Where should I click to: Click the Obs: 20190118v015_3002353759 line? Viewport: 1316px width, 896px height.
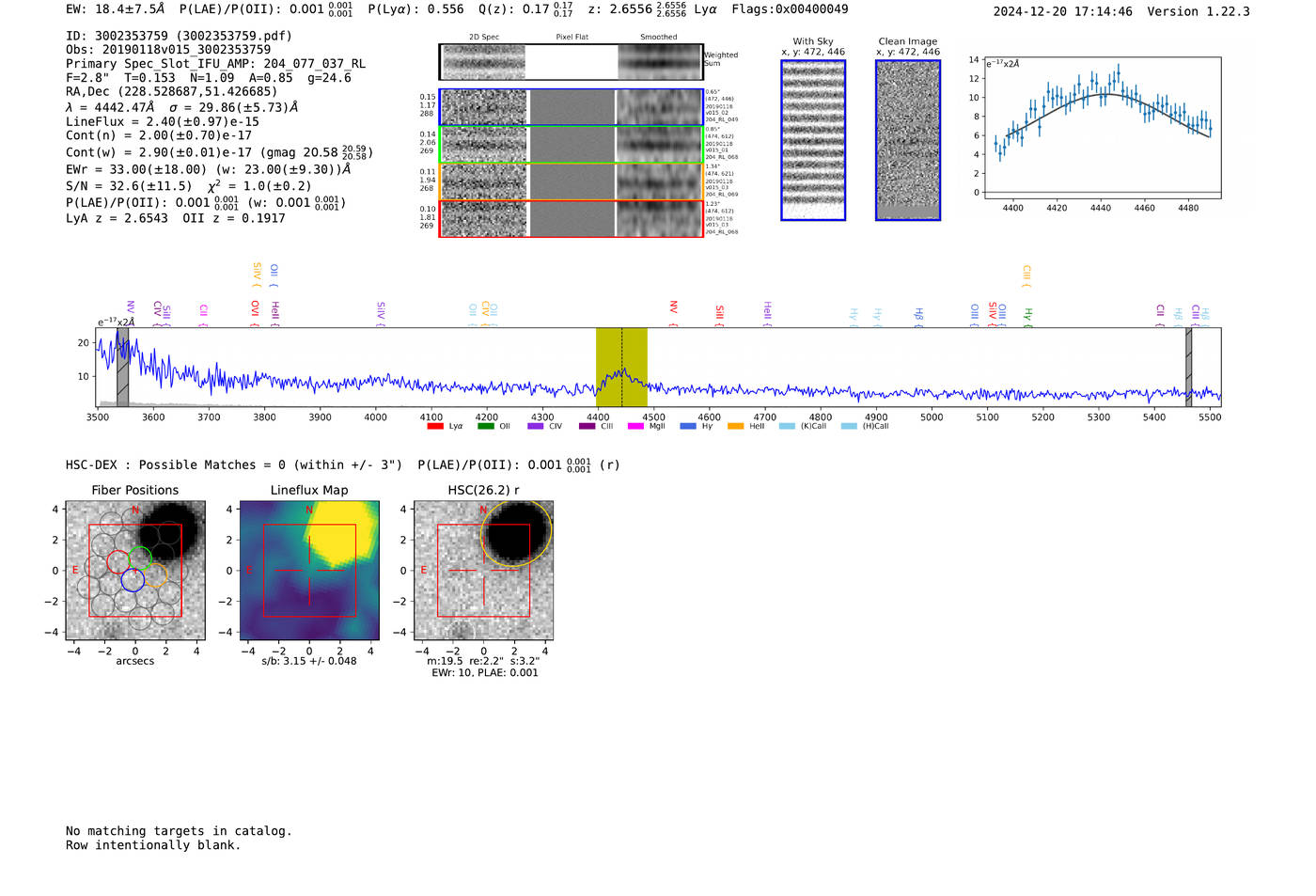168,50
